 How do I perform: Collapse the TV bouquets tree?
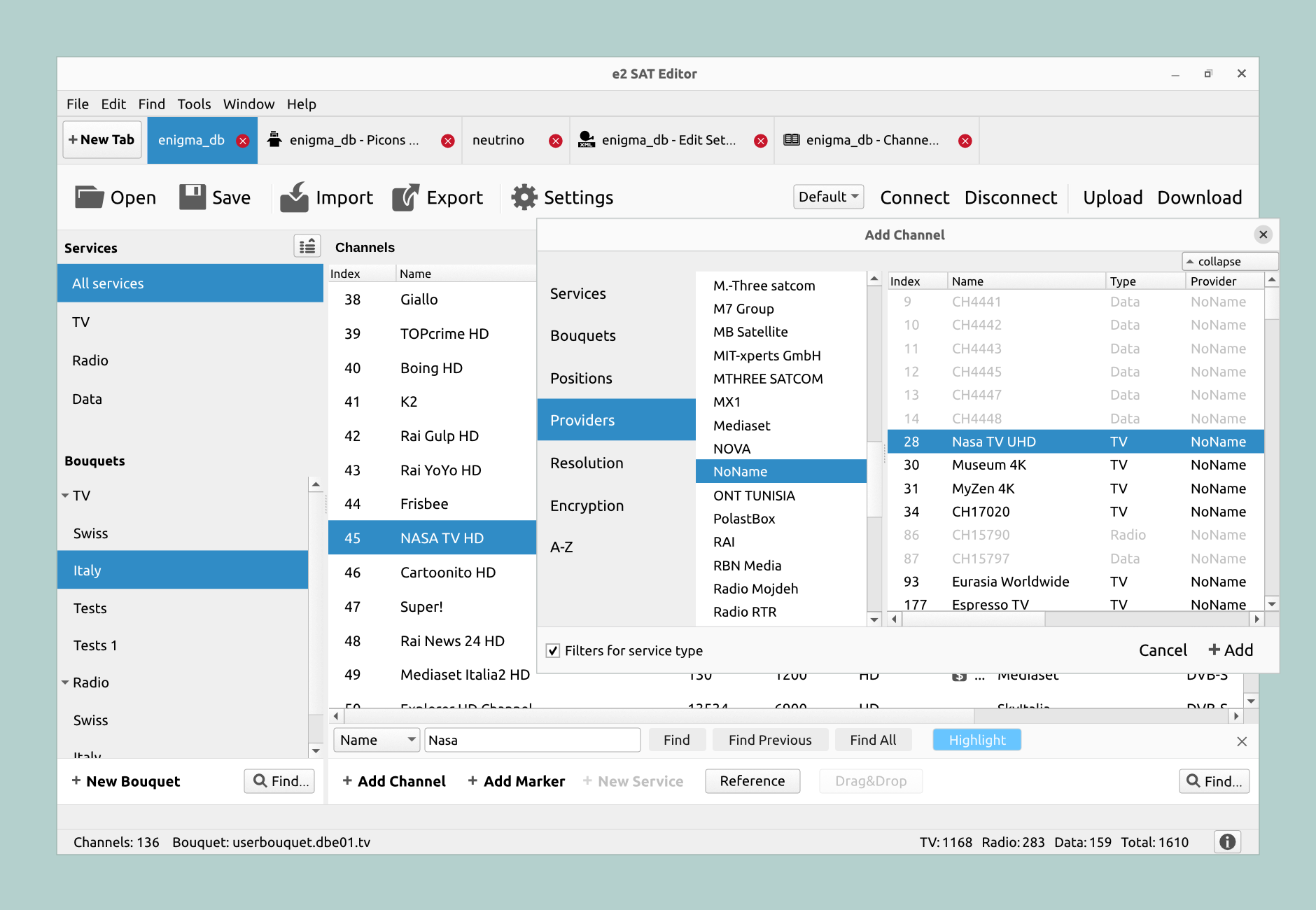tap(66, 495)
